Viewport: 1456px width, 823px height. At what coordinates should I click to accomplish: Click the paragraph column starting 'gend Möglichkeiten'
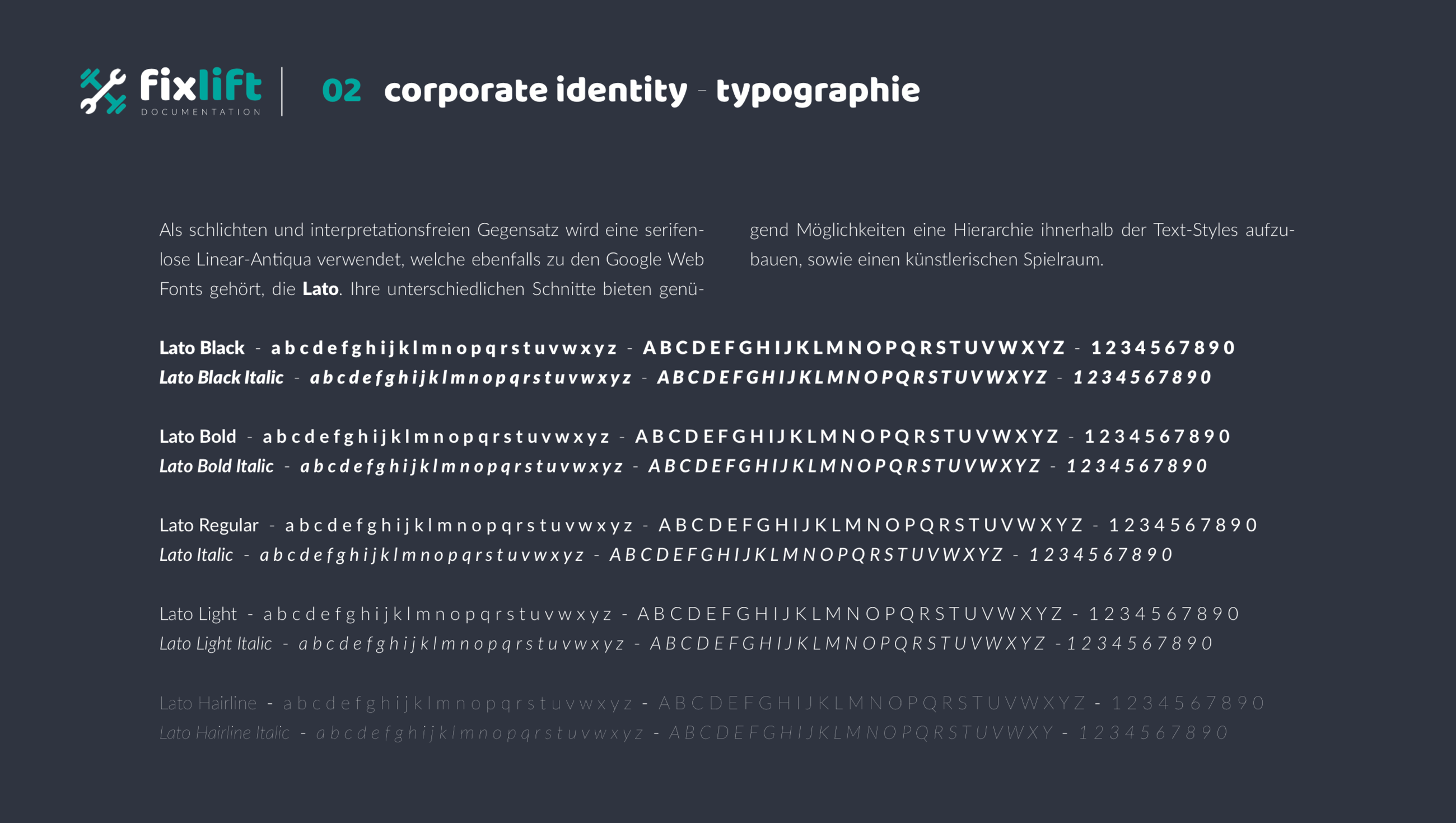[1022, 244]
